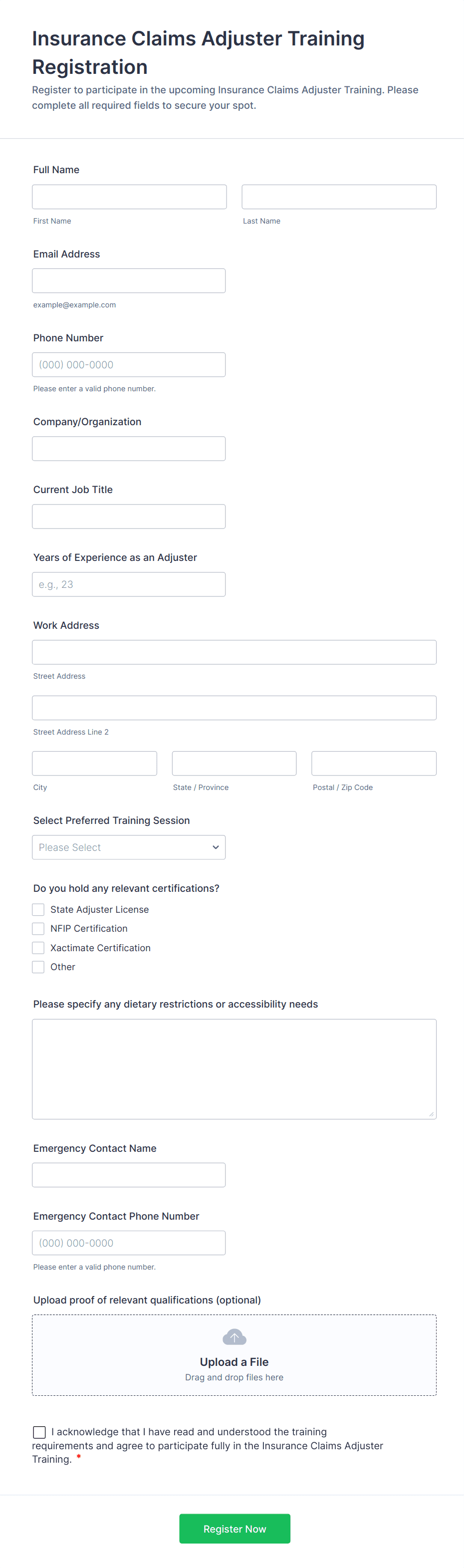Click the dietary restrictions text area

click(x=234, y=1069)
